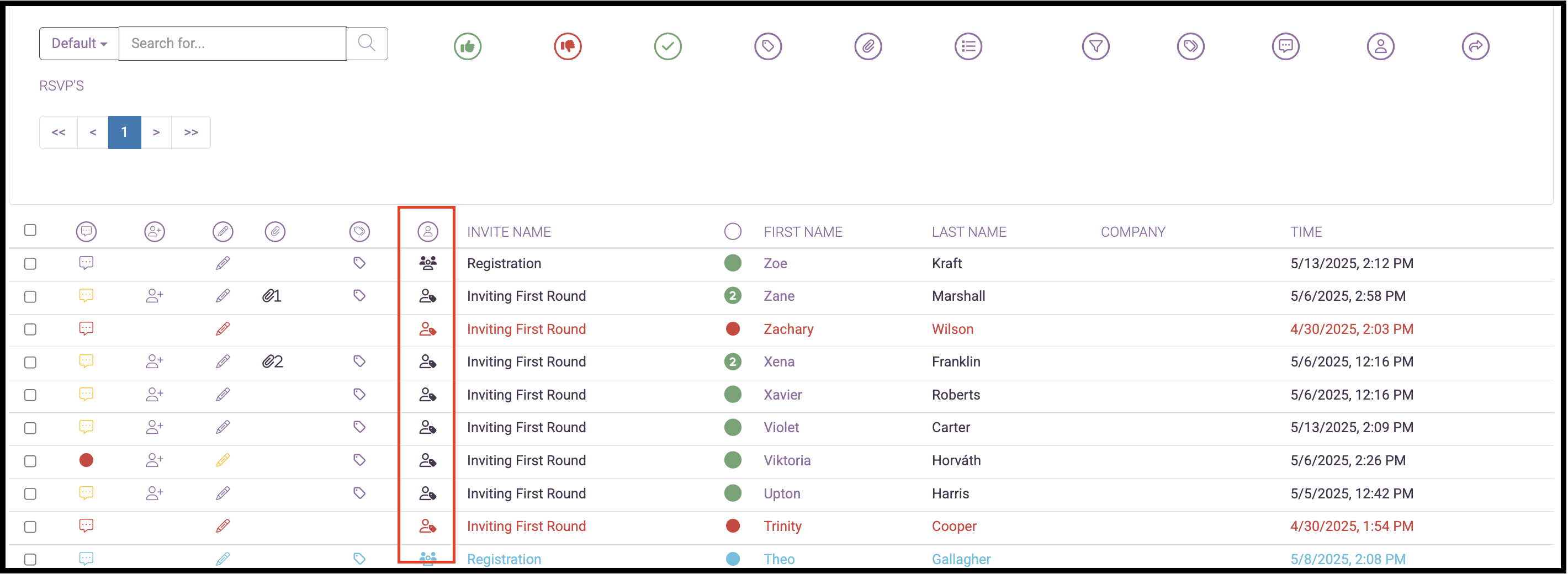
Task: Sort by FIRST NAME column header
Action: [803, 232]
